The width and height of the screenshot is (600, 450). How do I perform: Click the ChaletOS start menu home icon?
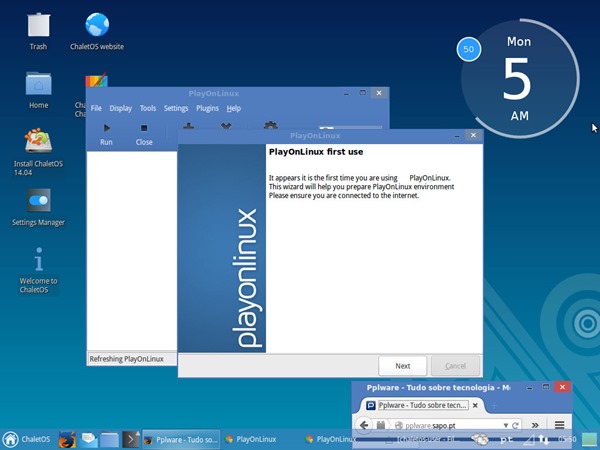click(x=11, y=439)
